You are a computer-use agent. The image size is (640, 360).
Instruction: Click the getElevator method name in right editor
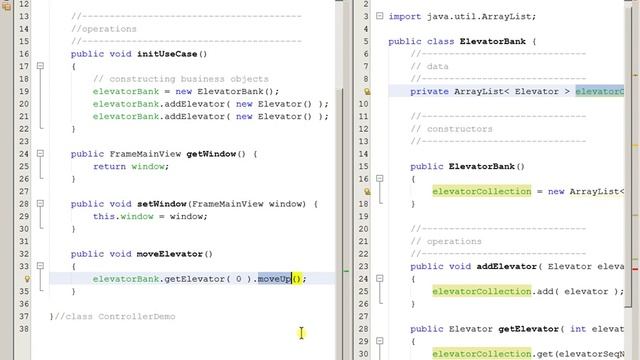point(528,329)
